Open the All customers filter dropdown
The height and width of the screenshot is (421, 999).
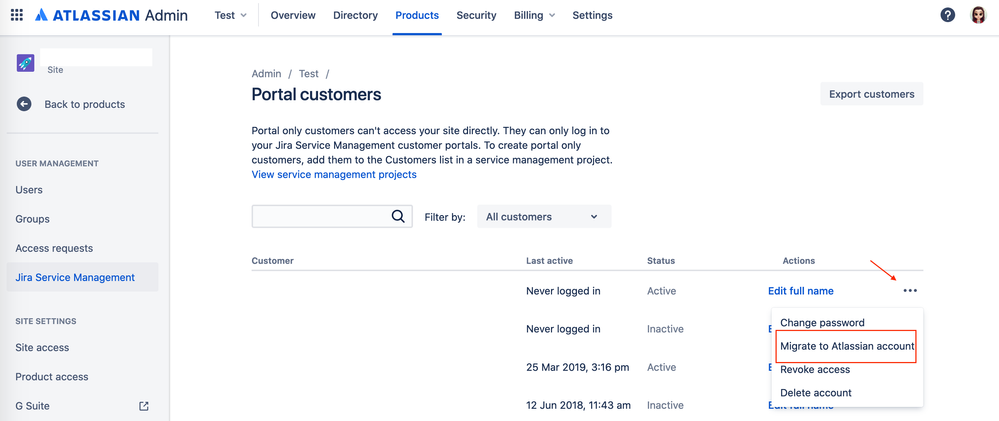[x=544, y=217]
